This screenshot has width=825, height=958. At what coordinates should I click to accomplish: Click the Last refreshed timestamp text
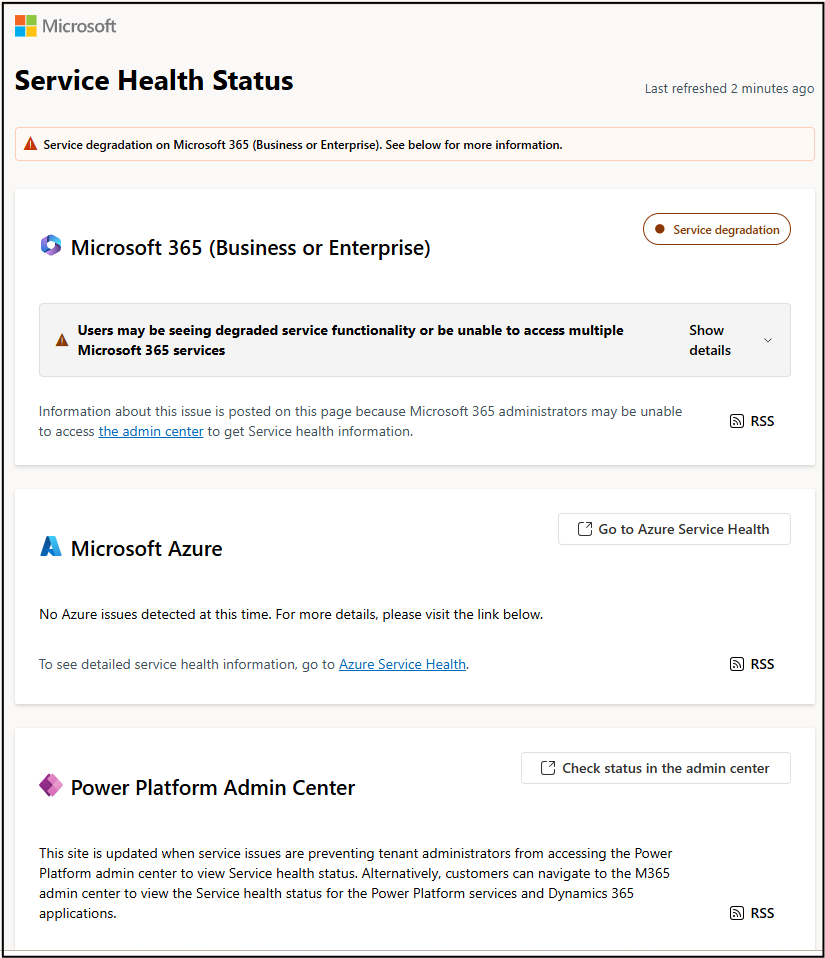(729, 89)
